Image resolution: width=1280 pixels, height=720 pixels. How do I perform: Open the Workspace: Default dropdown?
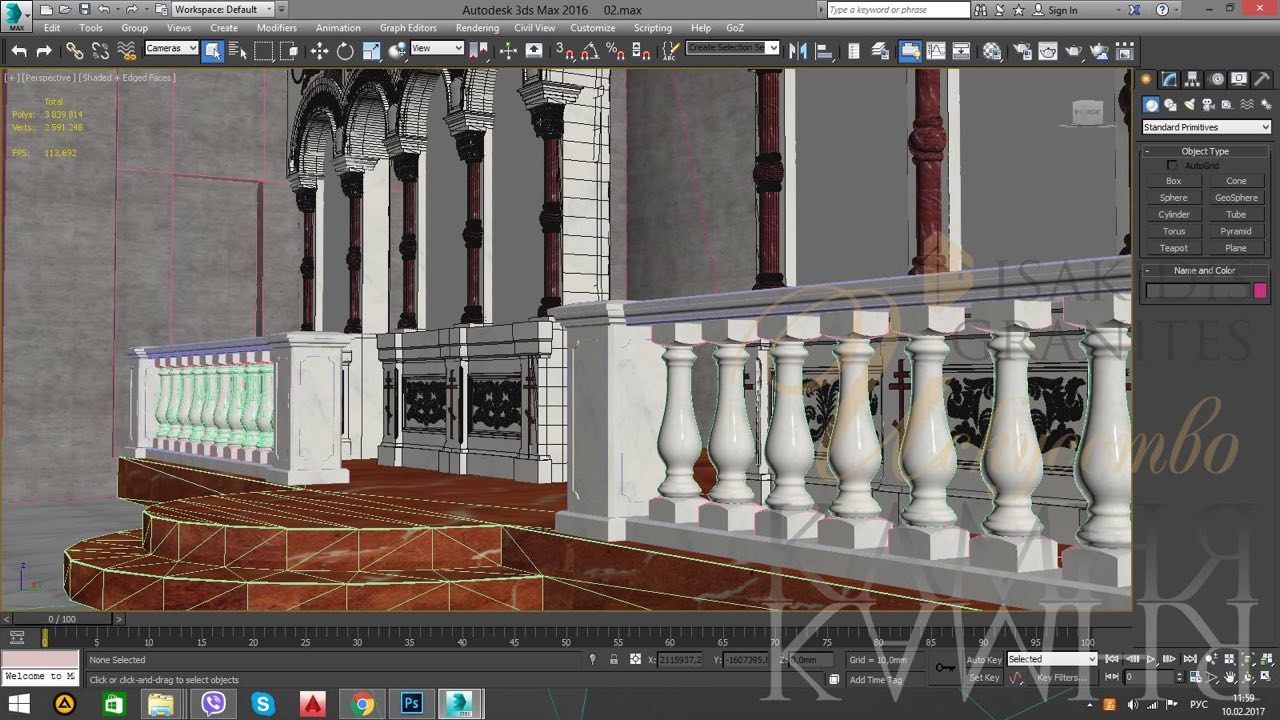(222, 10)
